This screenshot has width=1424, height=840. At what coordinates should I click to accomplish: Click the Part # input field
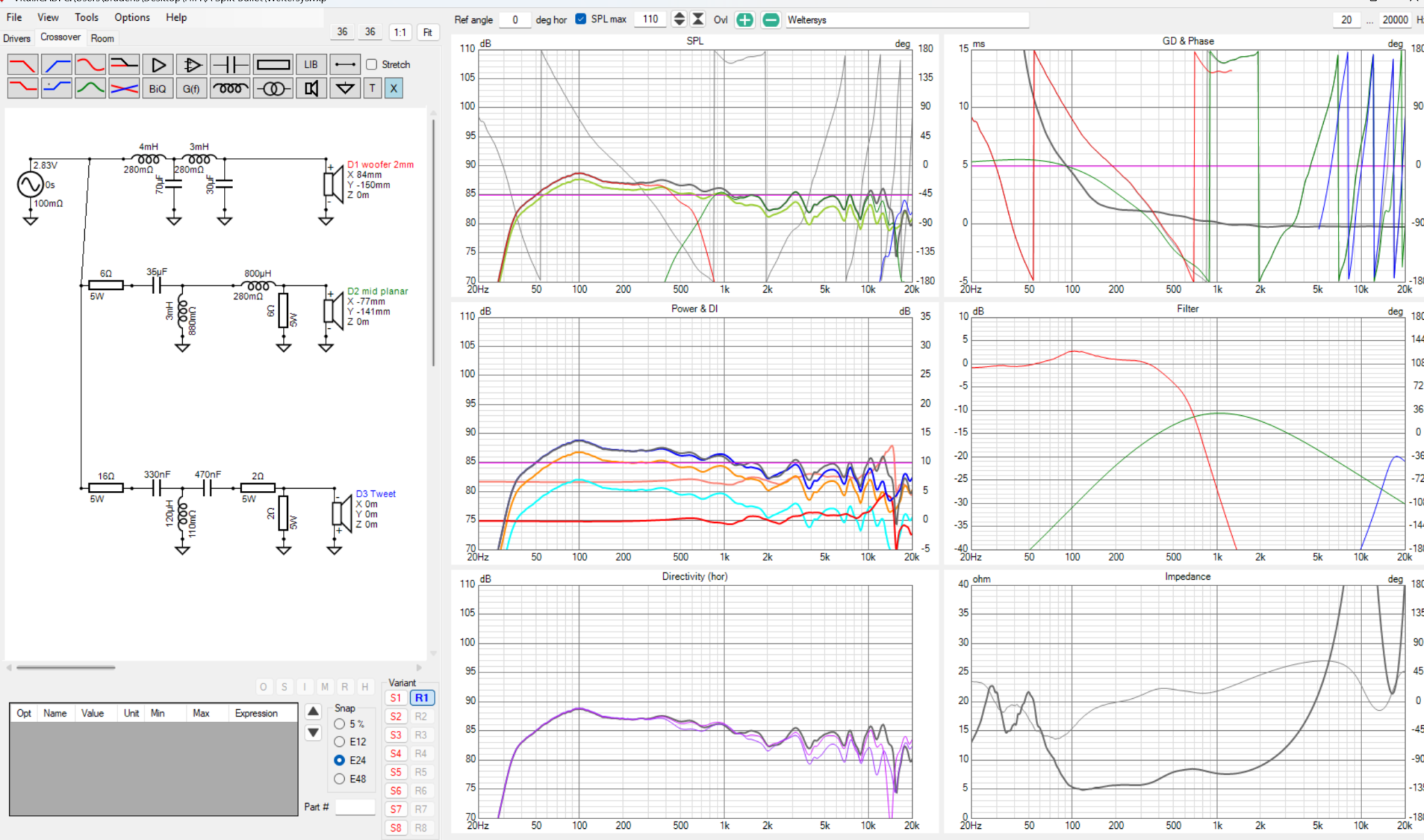click(x=355, y=807)
